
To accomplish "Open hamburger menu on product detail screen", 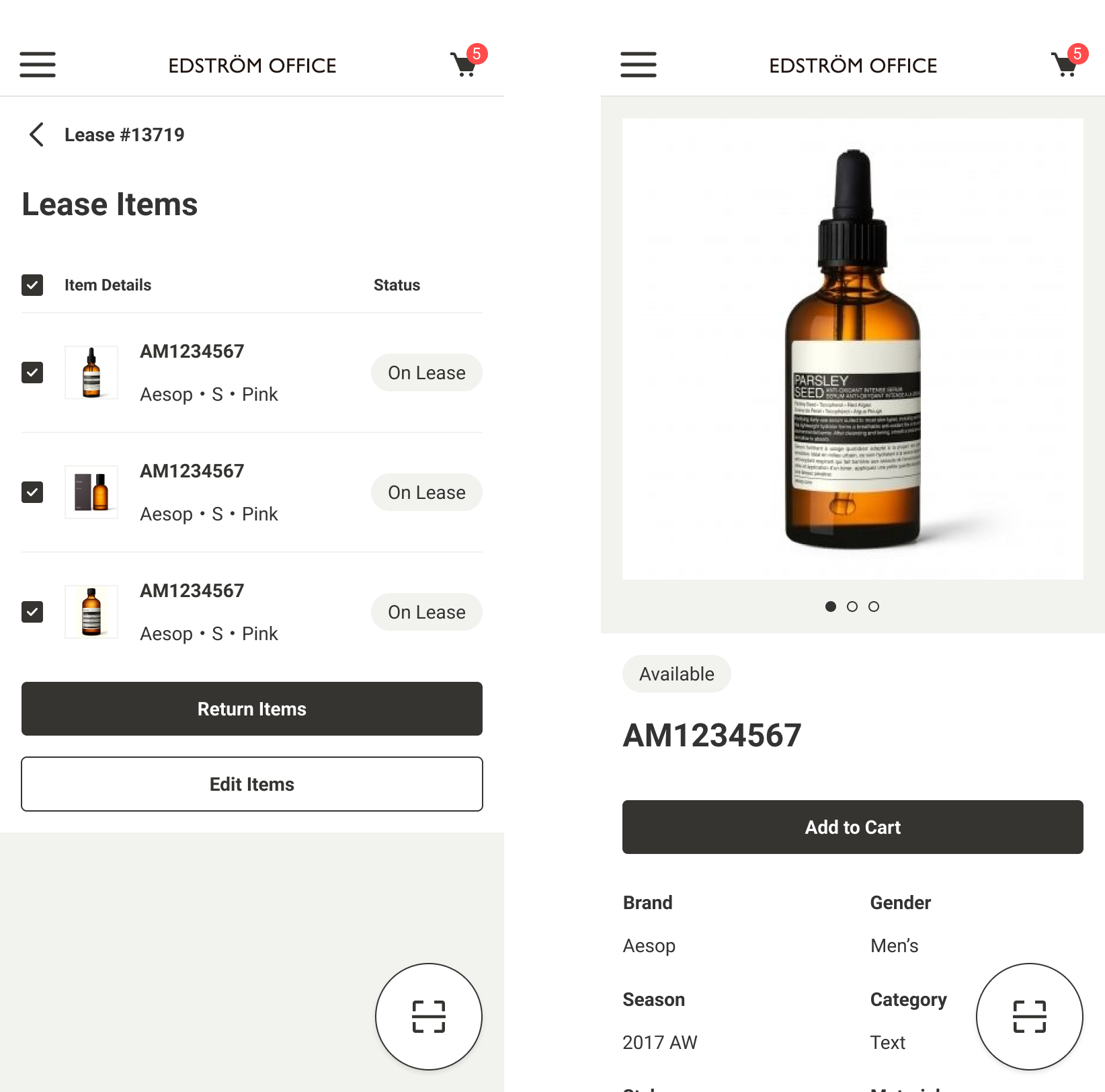I will pos(639,65).
